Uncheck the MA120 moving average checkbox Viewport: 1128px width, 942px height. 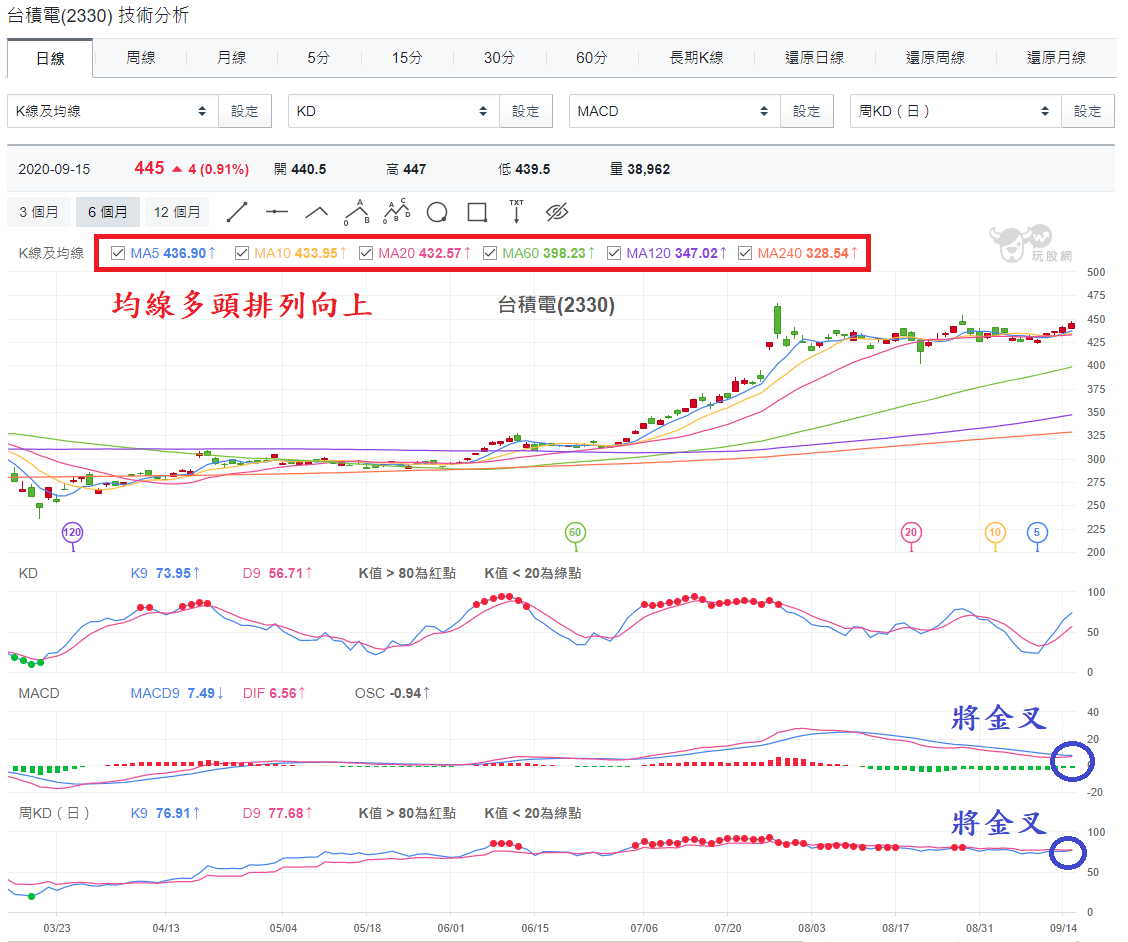pyautogui.click(x=614, y=253)
